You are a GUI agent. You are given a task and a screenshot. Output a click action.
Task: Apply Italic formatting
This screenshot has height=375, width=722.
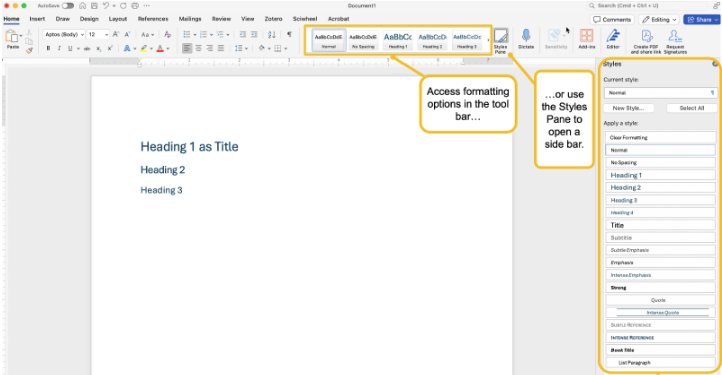click(x=59, y=48)
